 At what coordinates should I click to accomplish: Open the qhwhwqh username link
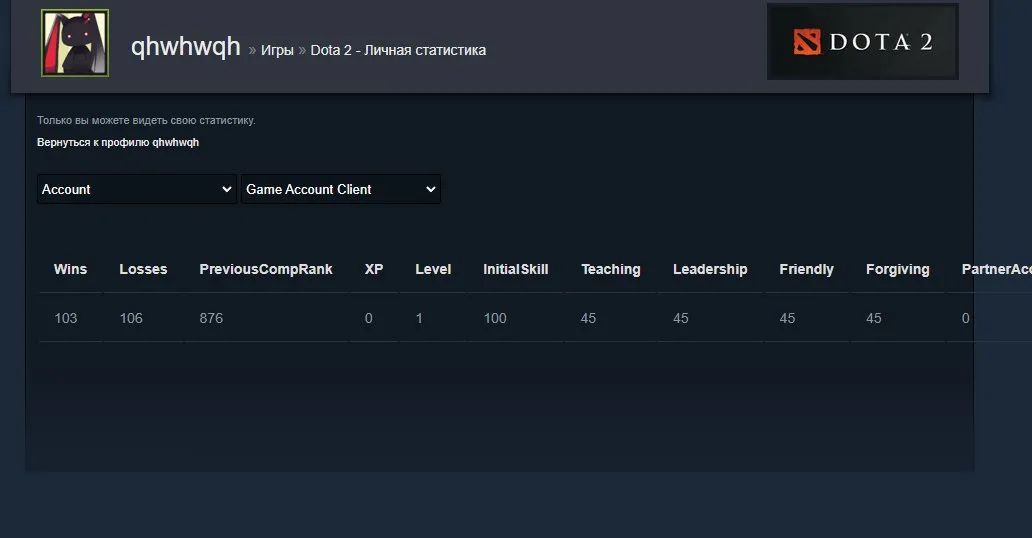pyautogui.click(x=186, y=47)
